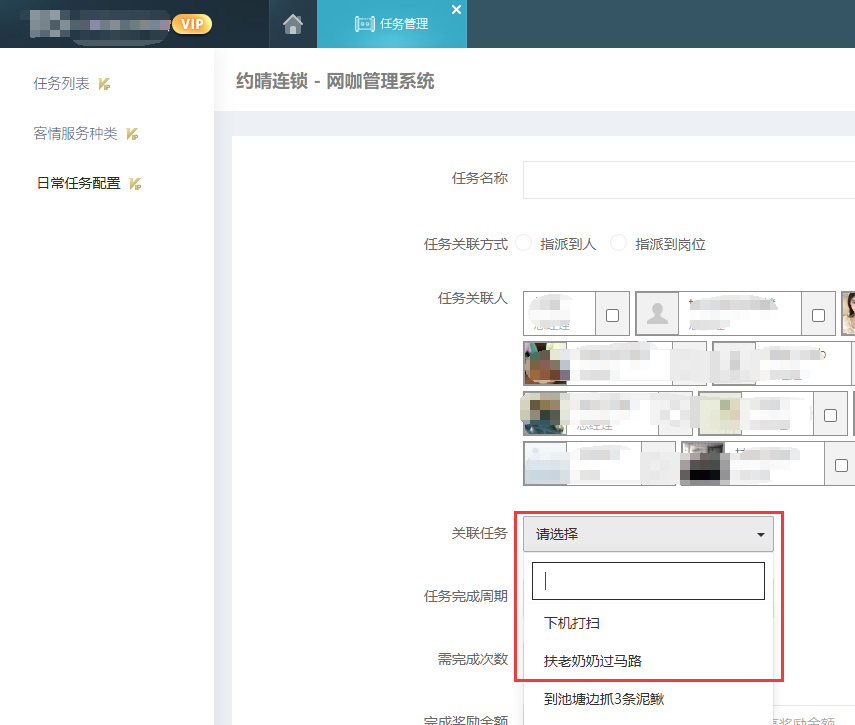Click the VIP badge
Screen dimensions: 855x725
192,24
